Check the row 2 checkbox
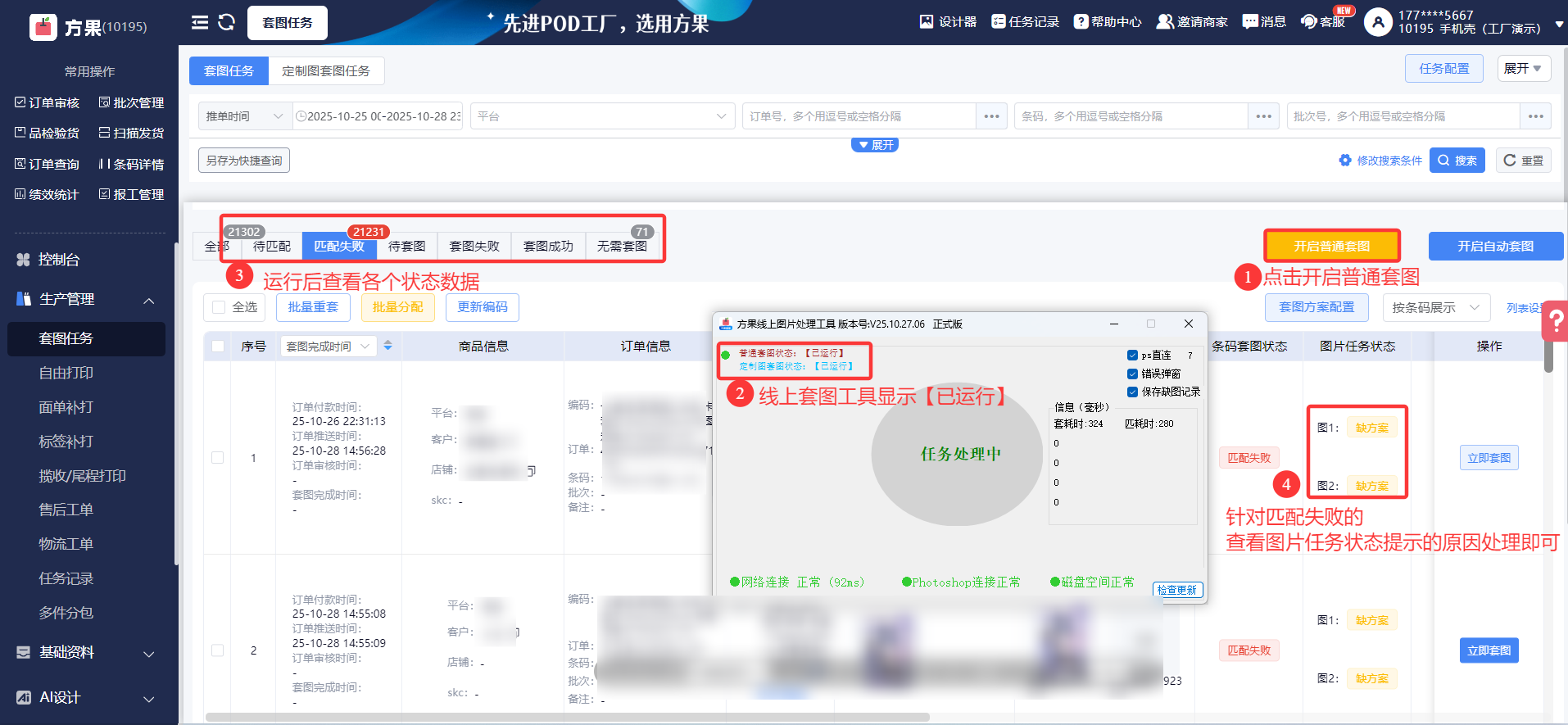The width and height of the screenshot is (1568, 725). tap(217, 650)
